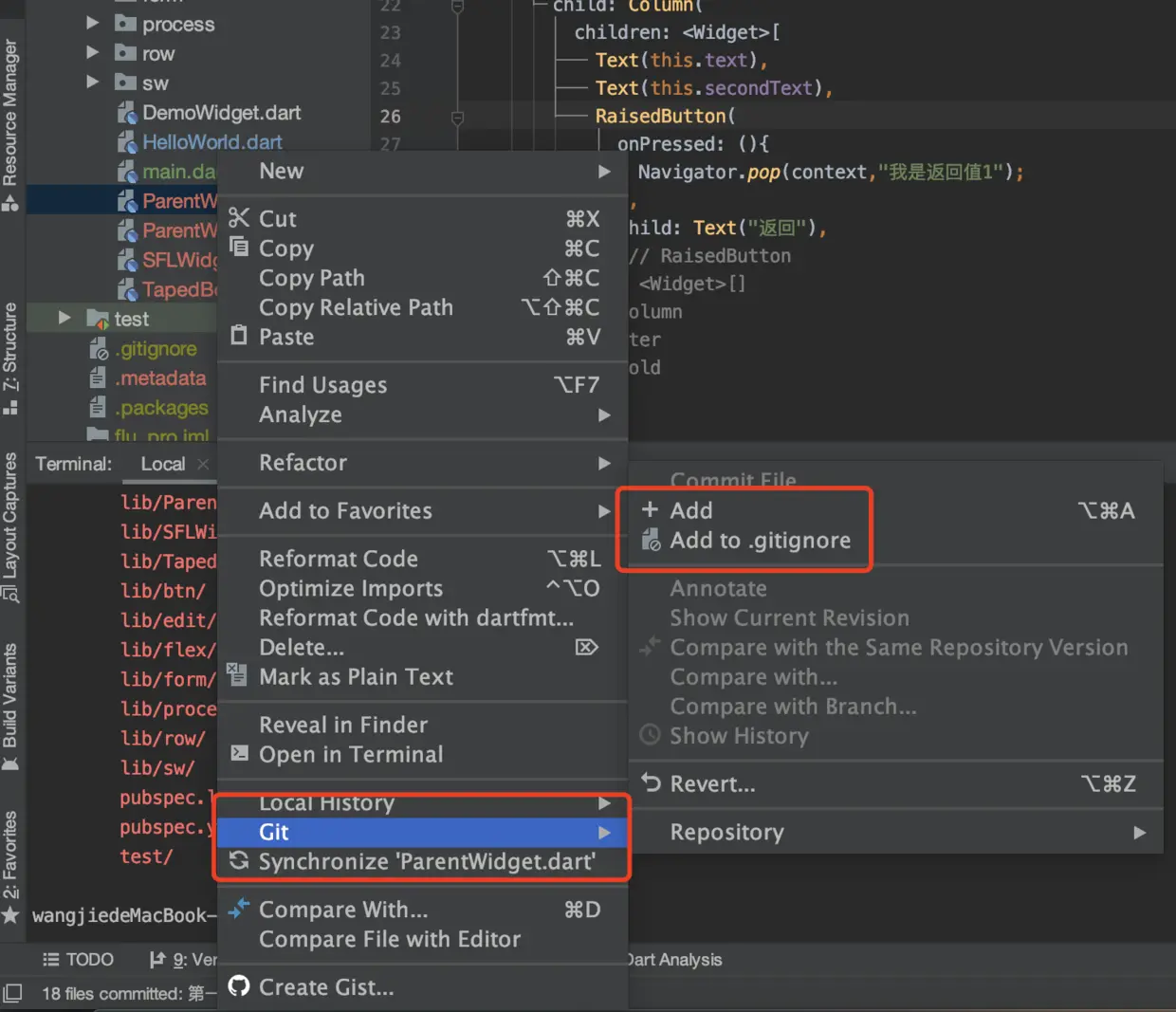Click test/ line in terminal output

pyautogui.click(x=146, y=856)
